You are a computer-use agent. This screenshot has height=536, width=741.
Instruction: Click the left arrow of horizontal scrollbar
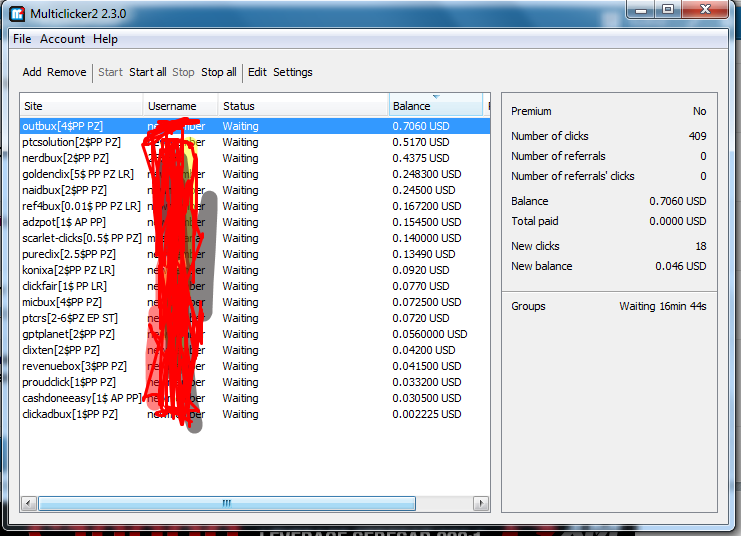[x=28, y=503]
